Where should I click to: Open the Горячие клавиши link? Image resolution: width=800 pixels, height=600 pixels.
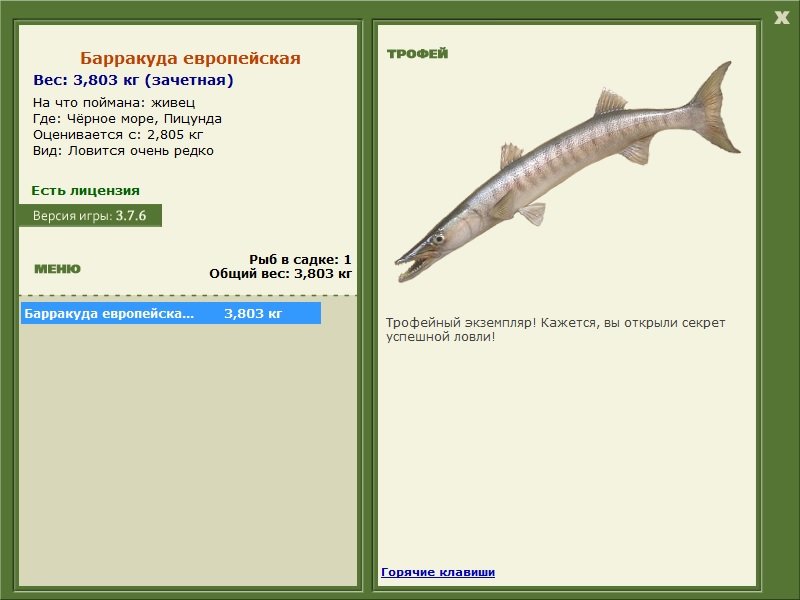click(x=438, y=572)
